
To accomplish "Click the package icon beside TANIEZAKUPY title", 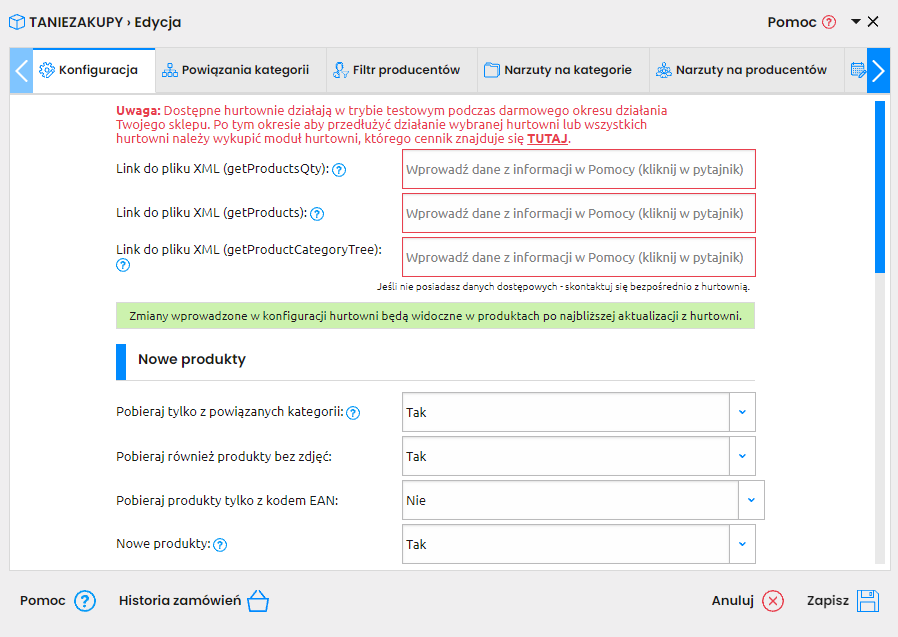I will (17, 19).
